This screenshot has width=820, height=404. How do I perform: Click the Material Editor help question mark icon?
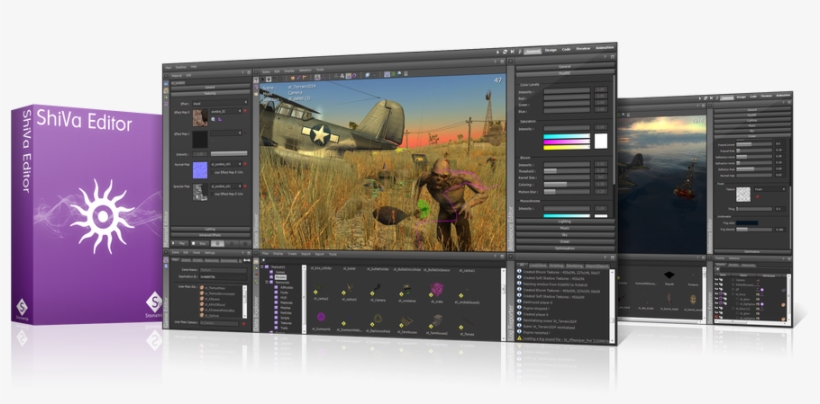click(242, 73)
